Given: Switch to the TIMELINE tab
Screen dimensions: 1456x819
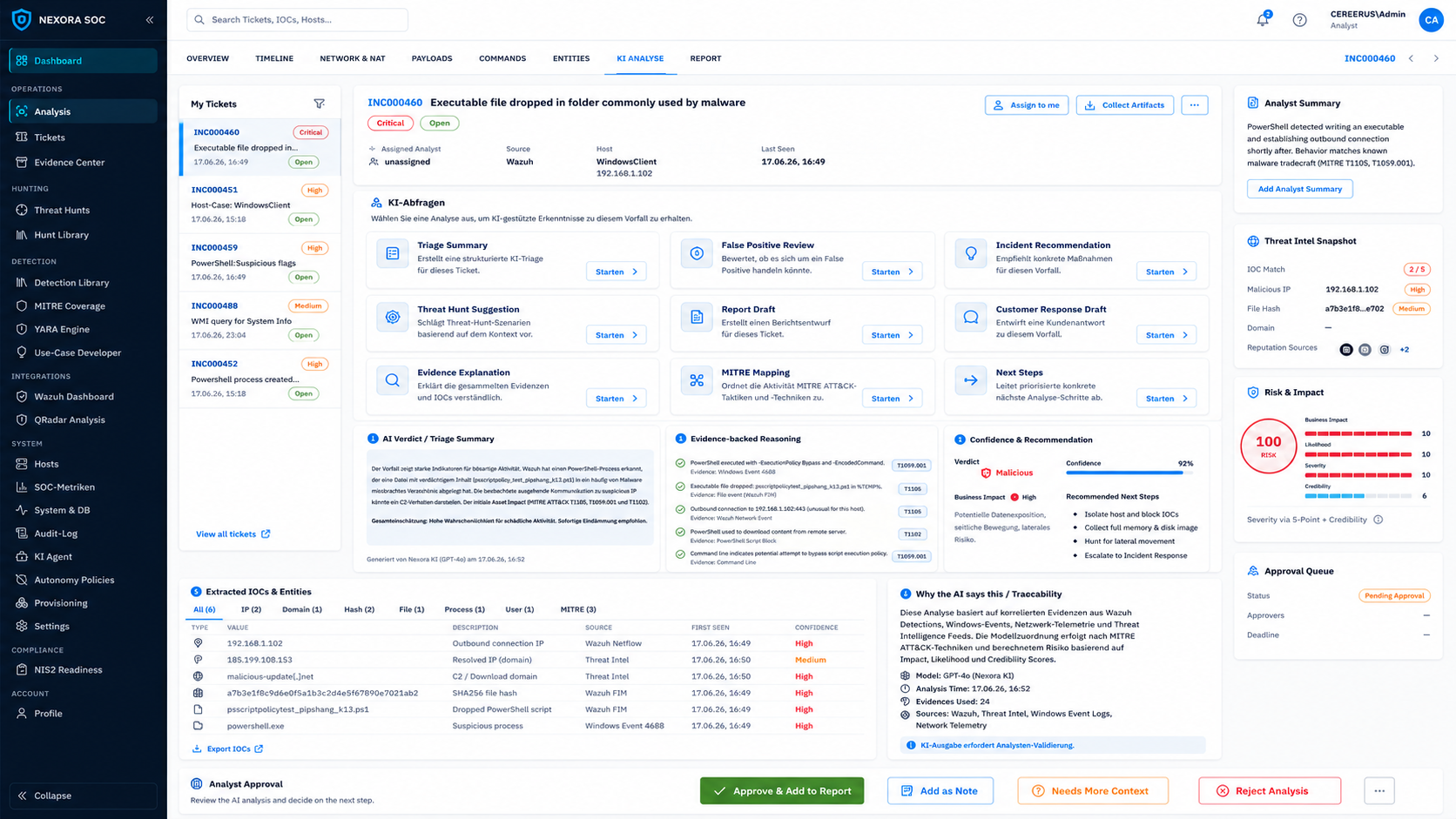Looking at the screenshot, I should click(x=274, y=58).
